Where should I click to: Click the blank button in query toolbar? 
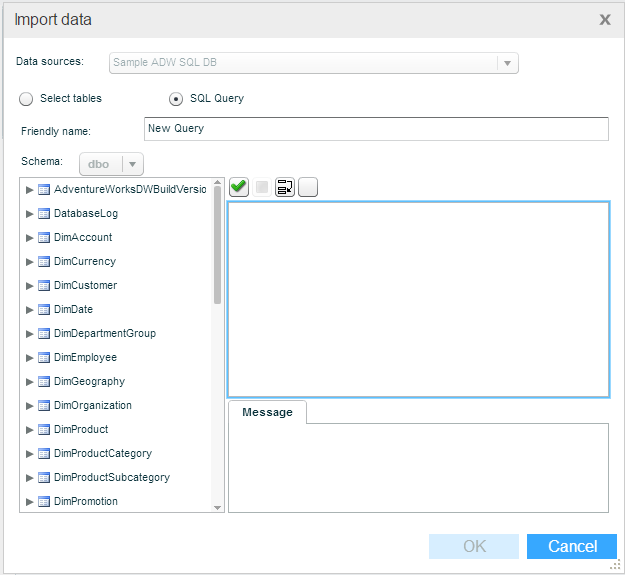[x=308, y=187]
